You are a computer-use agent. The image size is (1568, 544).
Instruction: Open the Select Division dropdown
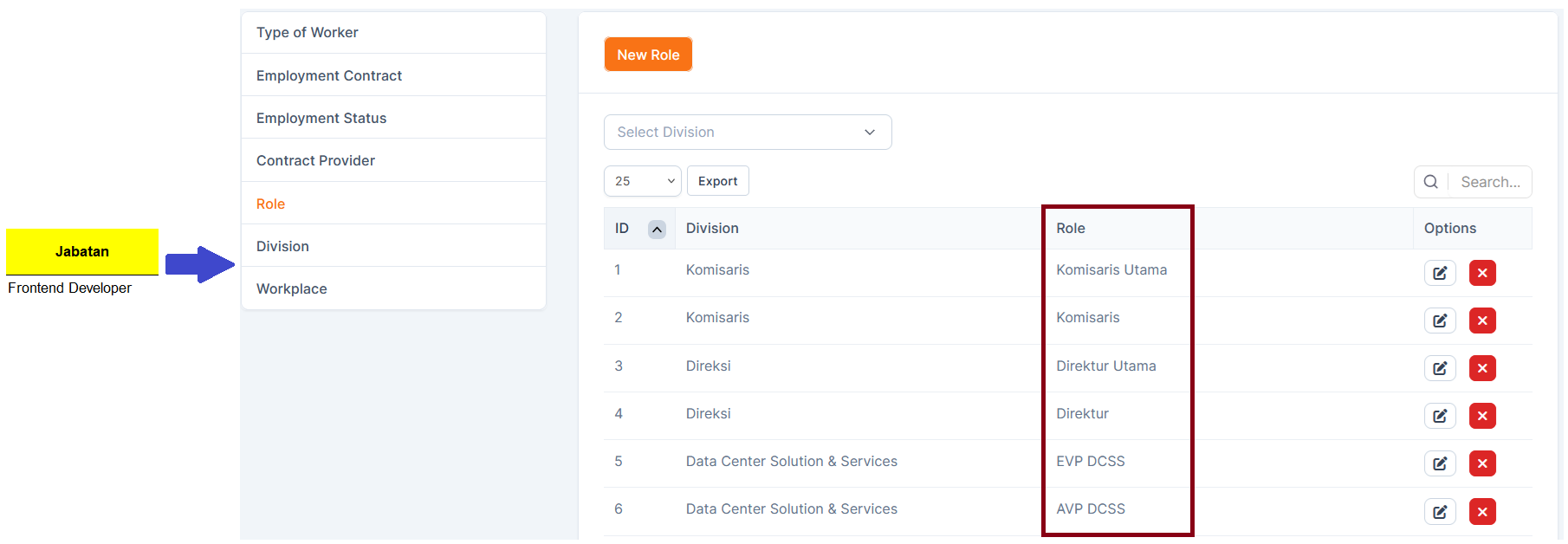(x=747, y=132)
